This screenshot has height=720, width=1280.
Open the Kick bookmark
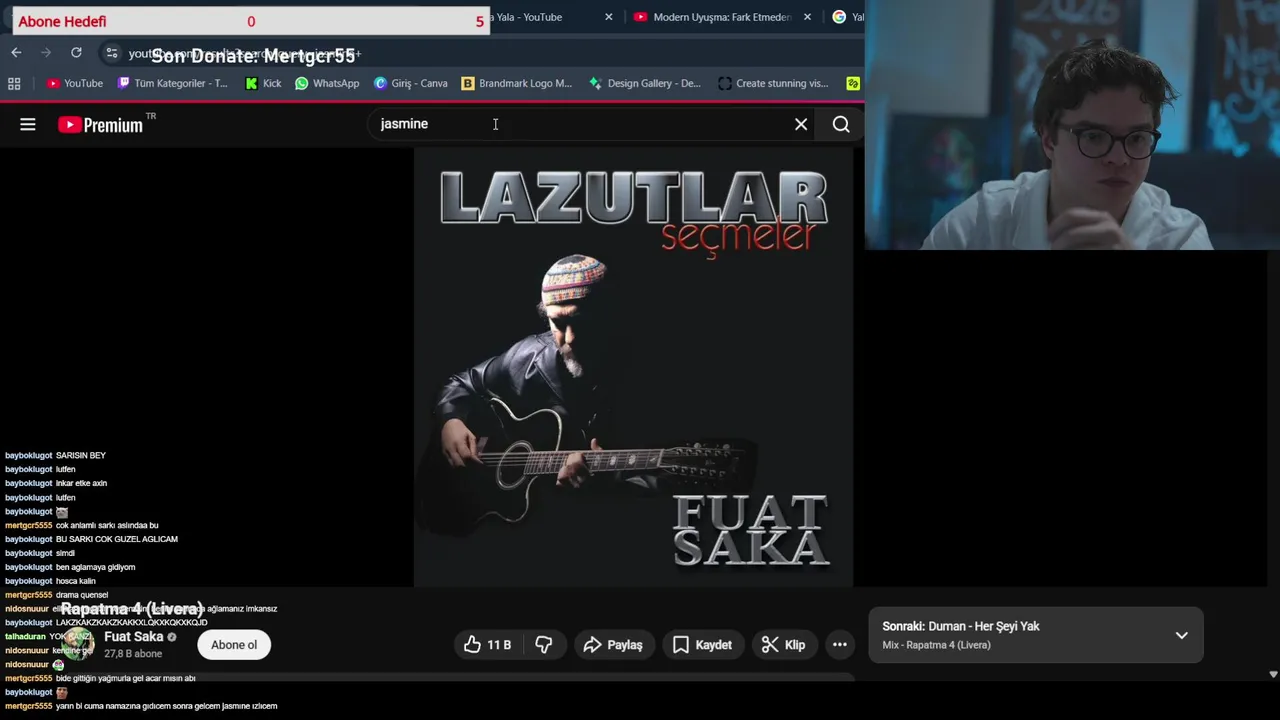[x=263, y=83]
